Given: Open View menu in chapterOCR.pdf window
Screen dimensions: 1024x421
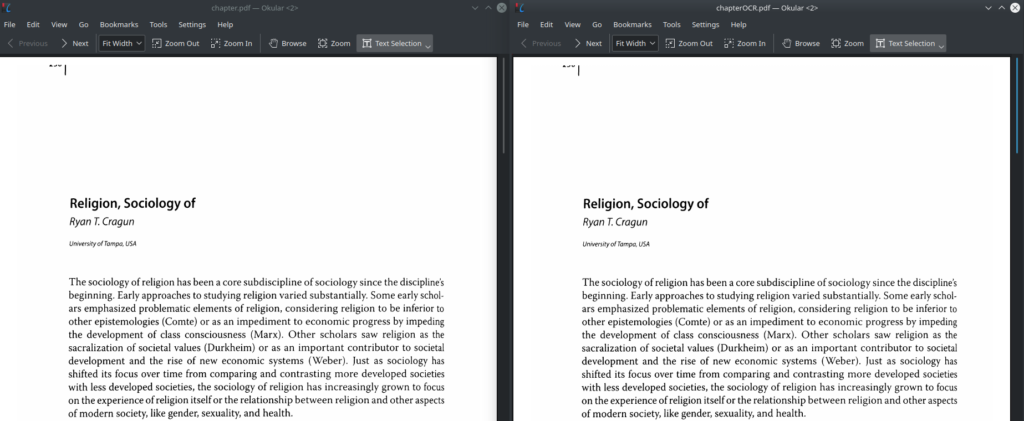Looking at the screenshot, I should click(x=573, y=25).
